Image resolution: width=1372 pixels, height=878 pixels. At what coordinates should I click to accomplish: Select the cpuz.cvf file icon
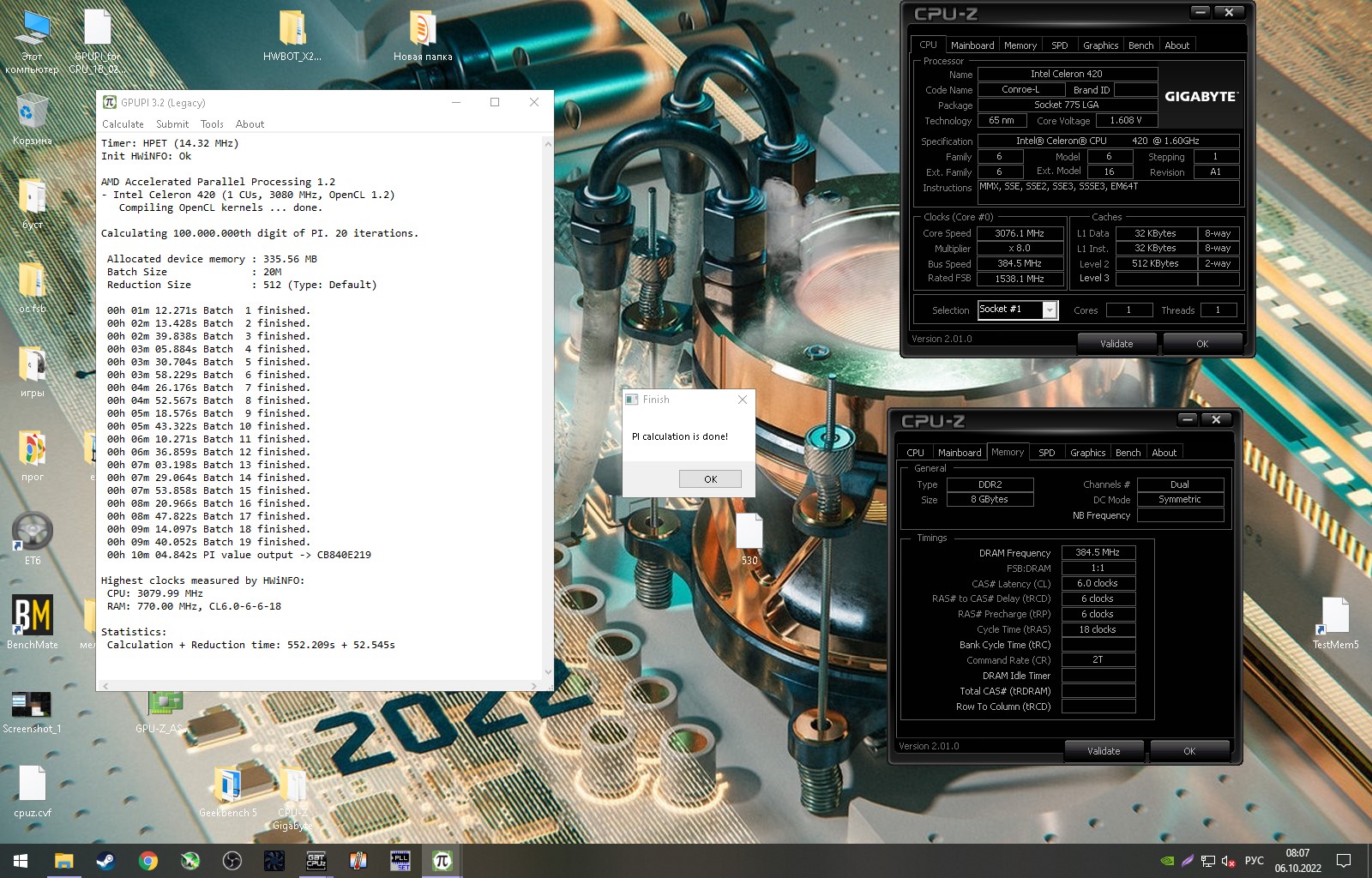tap(33, 791)
